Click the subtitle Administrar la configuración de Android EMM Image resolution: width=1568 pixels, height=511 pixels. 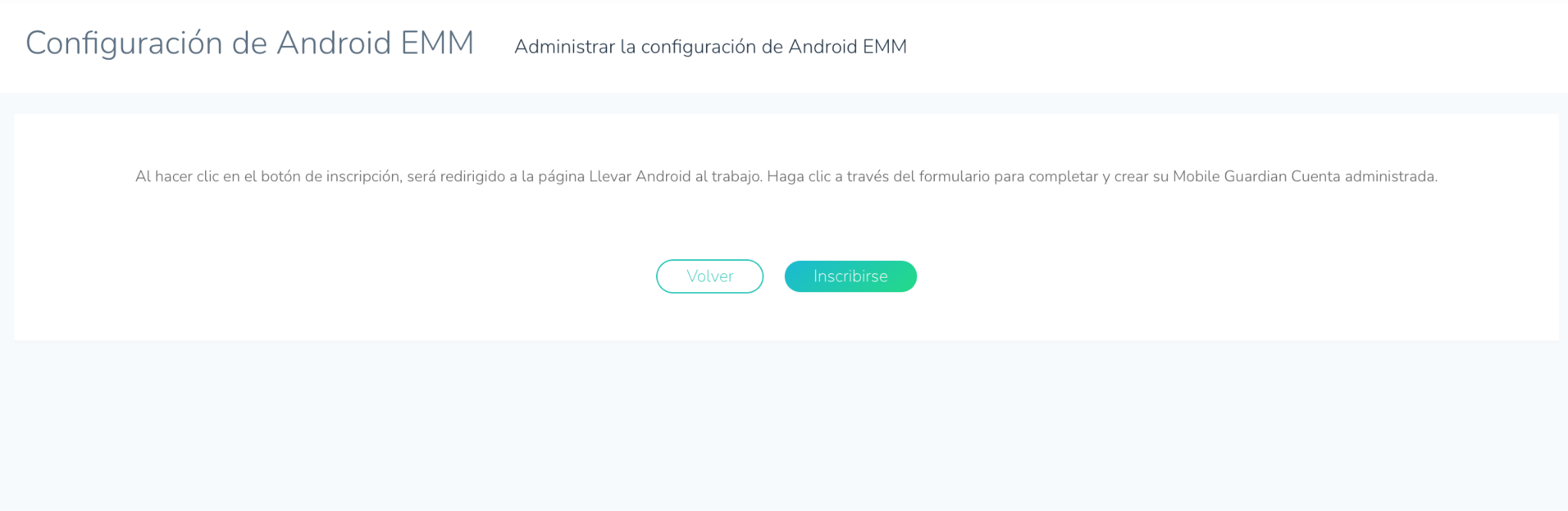pos(710,47)
